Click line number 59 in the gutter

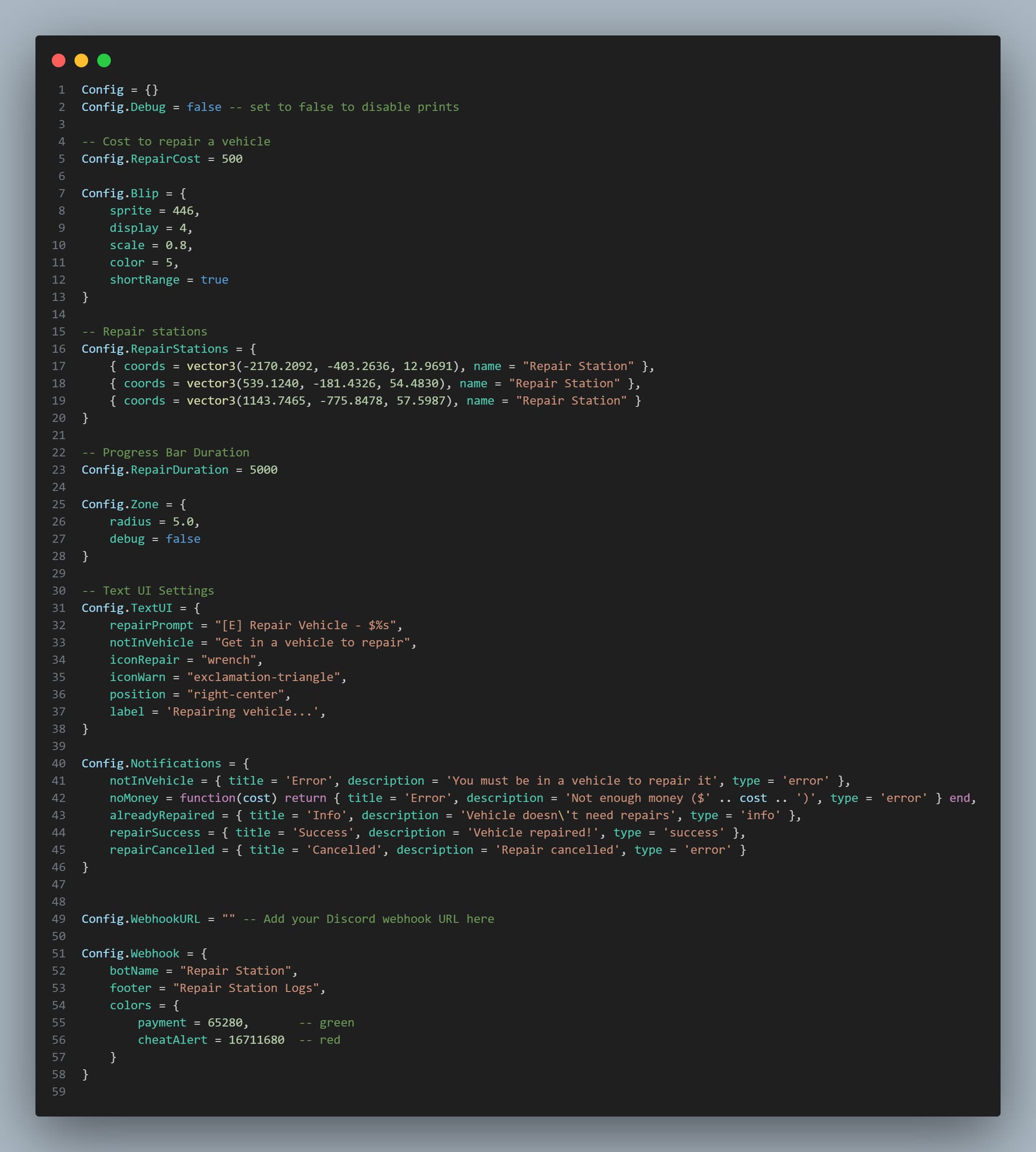(59, 1092)
